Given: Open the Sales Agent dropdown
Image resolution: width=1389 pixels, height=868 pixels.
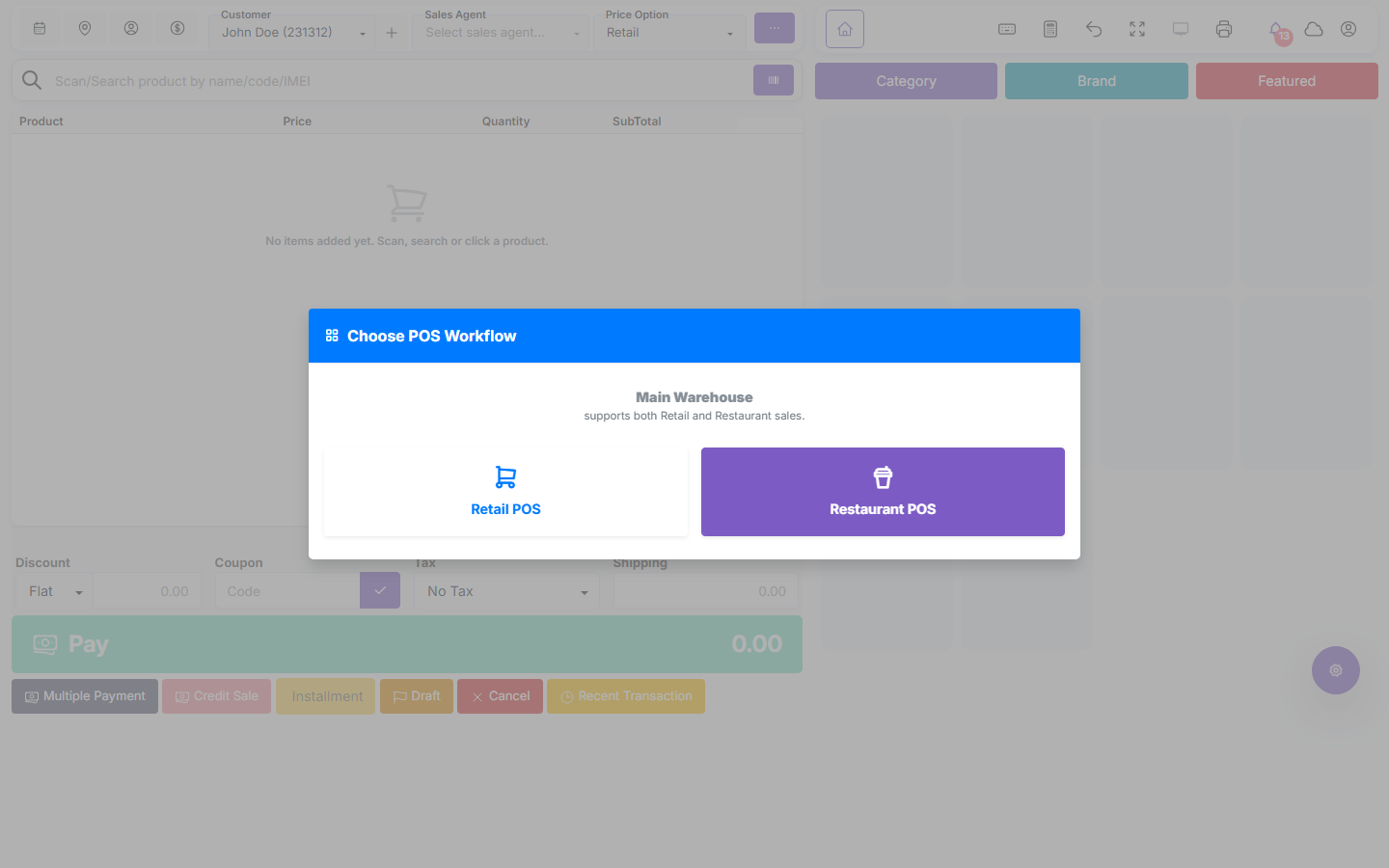Looking at the screenshot, I should (x=503, y=33).
